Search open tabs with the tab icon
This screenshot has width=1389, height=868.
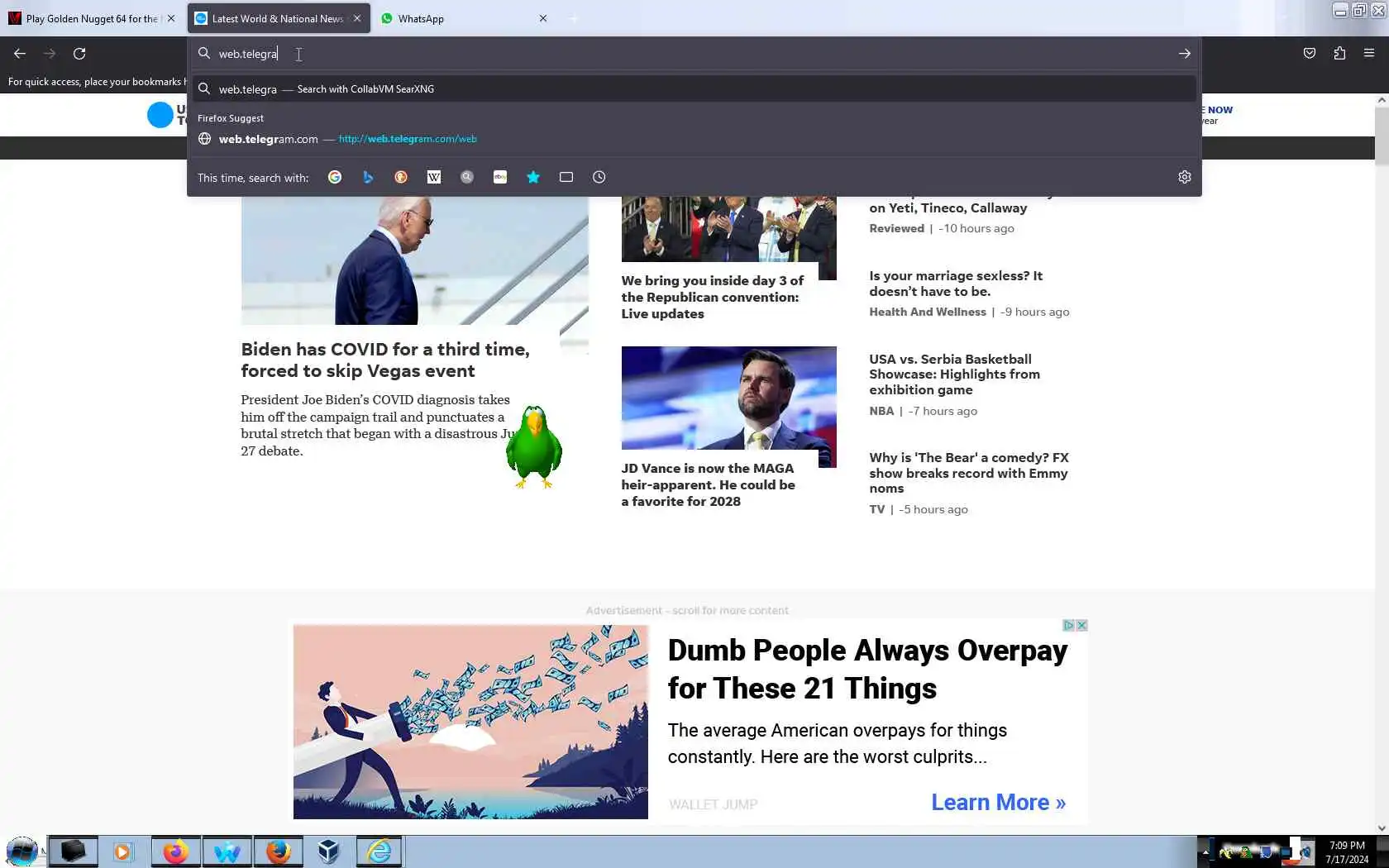pyautogui.click(x=566, y=177)
